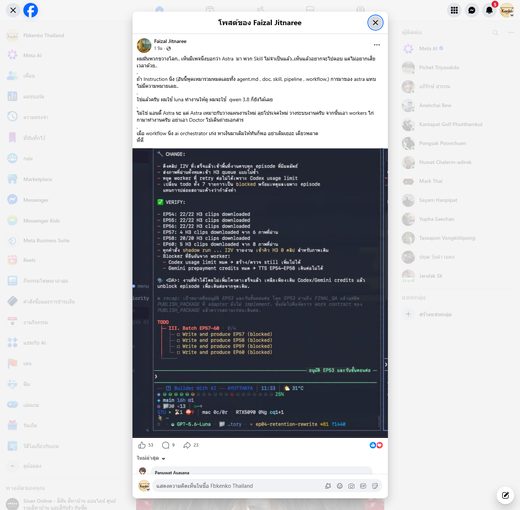Click the new message compose icon
This screenshot has width=520, height=510.
[x=505, y=495]
